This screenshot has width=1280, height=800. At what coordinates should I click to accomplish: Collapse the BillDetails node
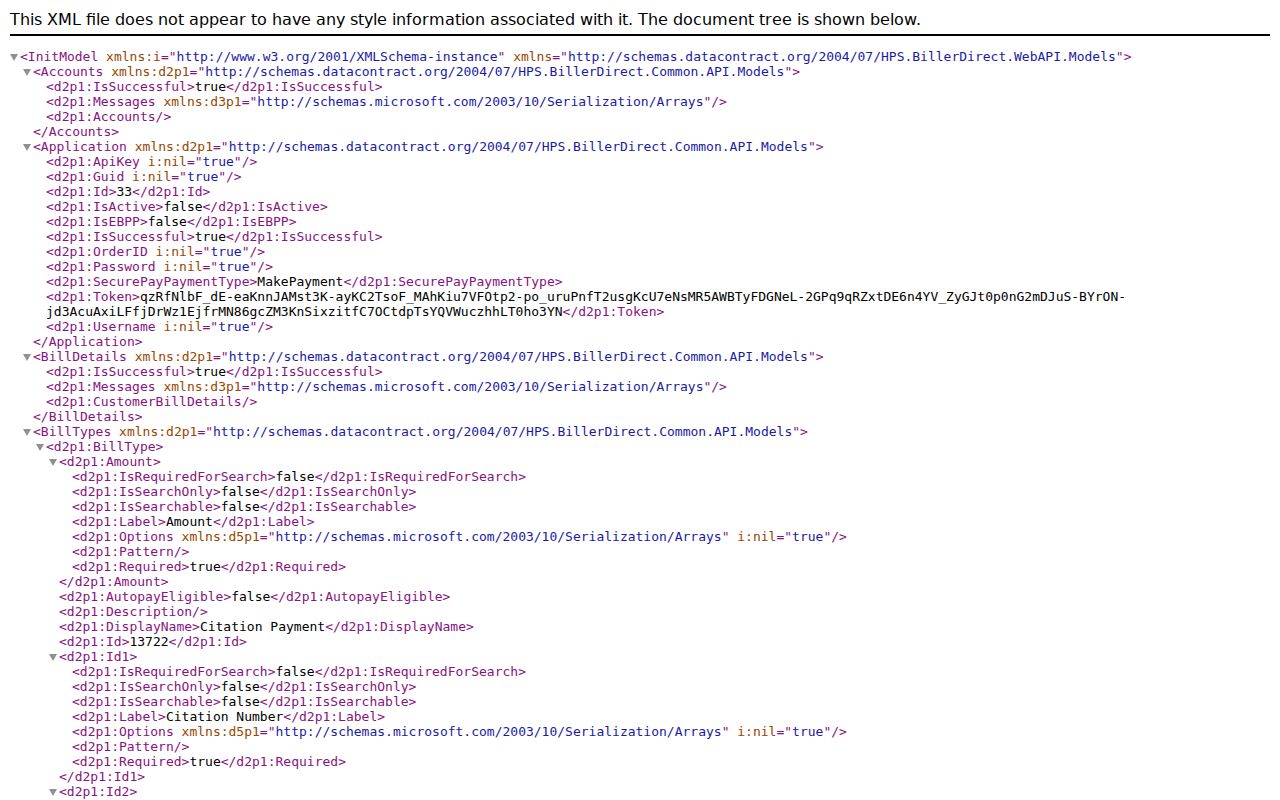click(27, 357)
